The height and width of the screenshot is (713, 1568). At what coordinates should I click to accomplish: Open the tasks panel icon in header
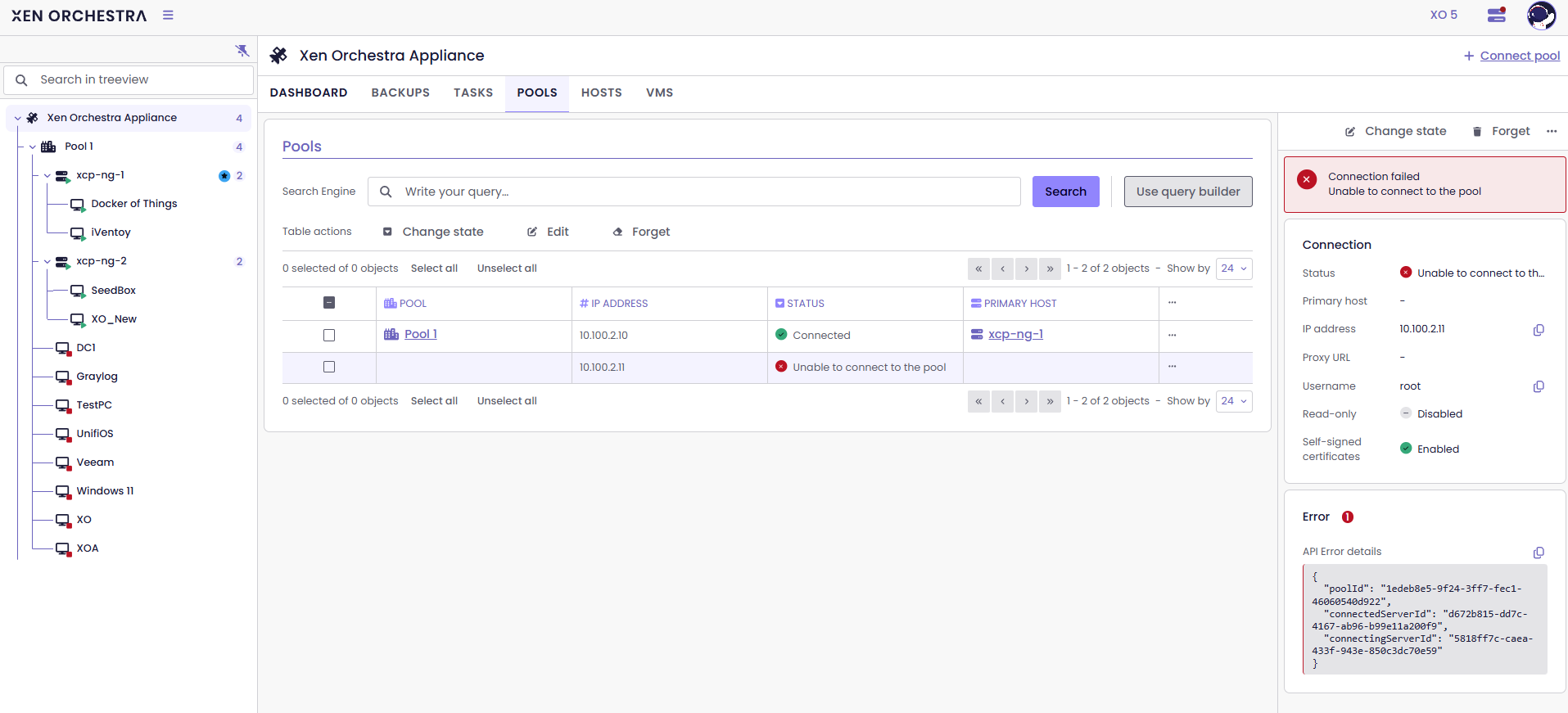pos(1497,15)
